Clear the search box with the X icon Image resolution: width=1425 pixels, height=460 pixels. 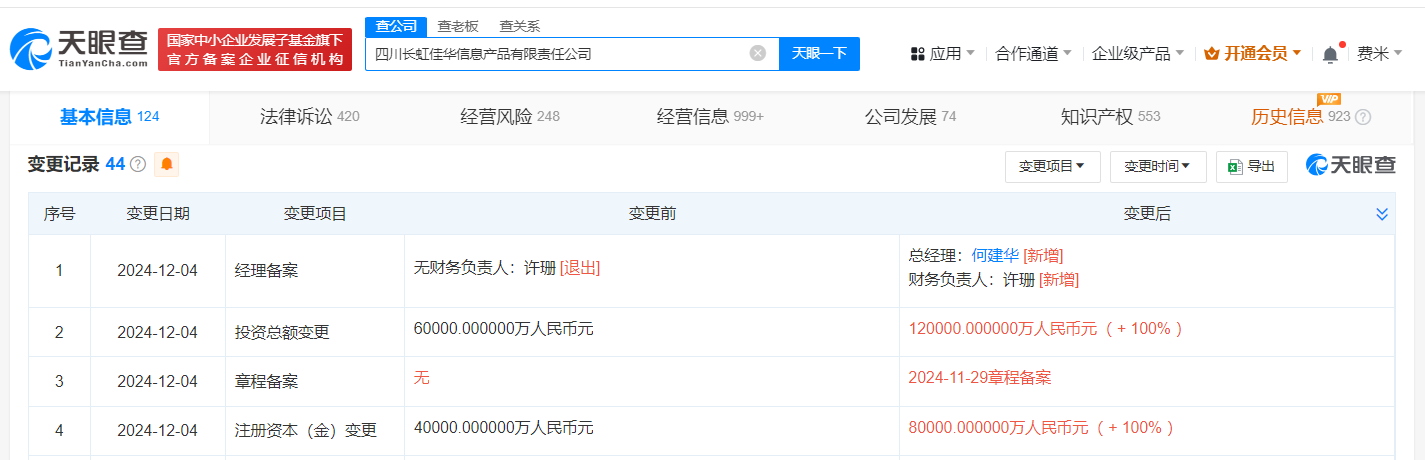tap(758, 54)
